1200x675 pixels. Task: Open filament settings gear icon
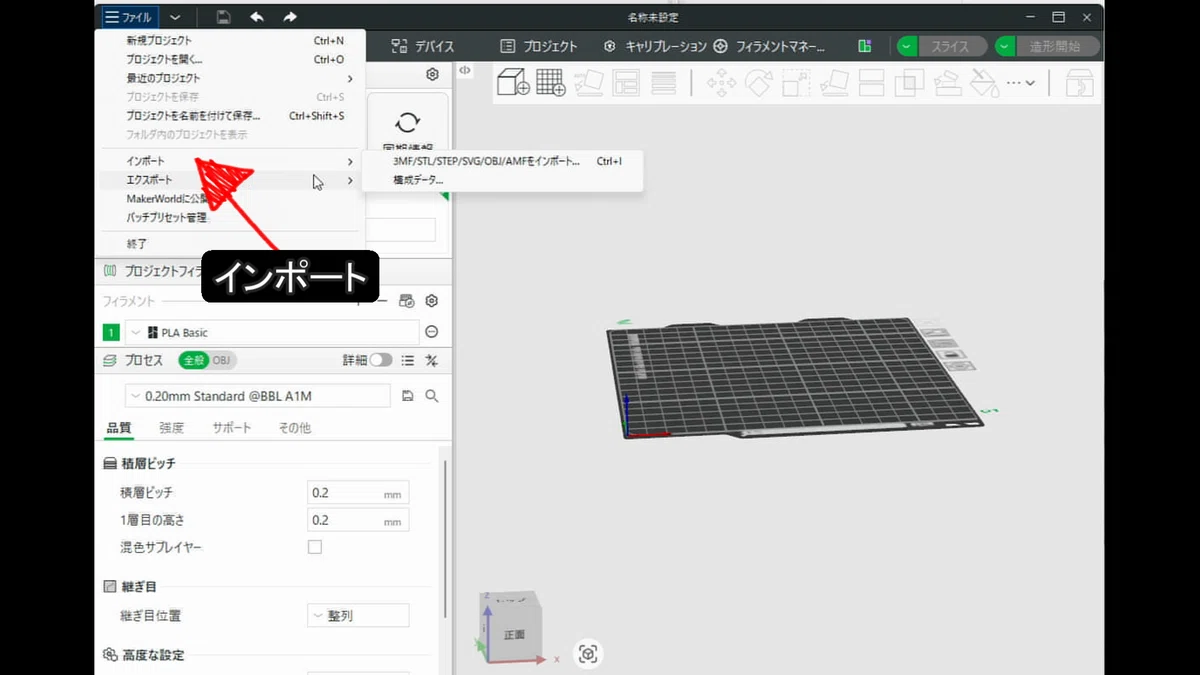pyautogui.click(x=432, y=301)
